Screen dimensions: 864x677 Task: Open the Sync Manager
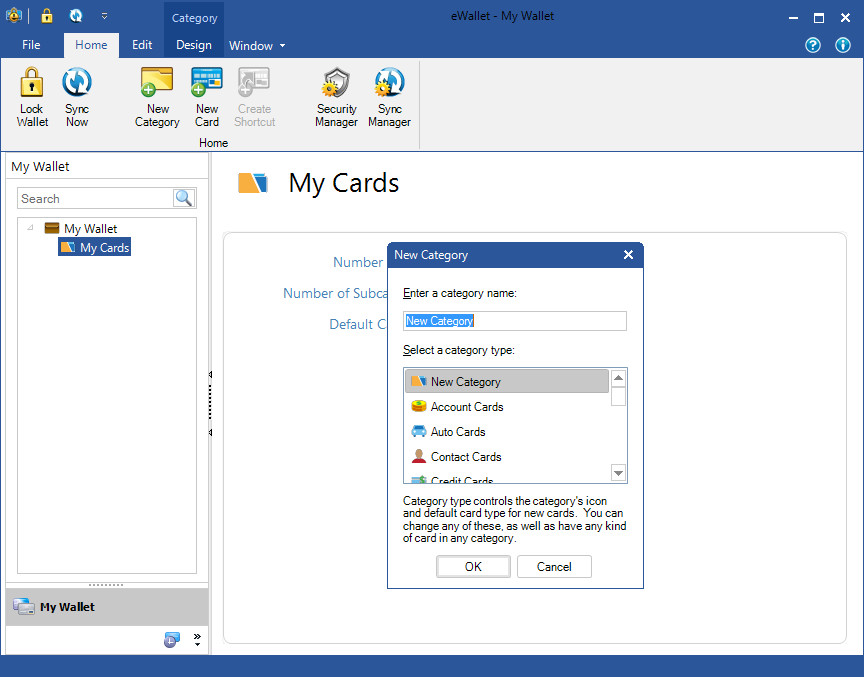(389, 97)
